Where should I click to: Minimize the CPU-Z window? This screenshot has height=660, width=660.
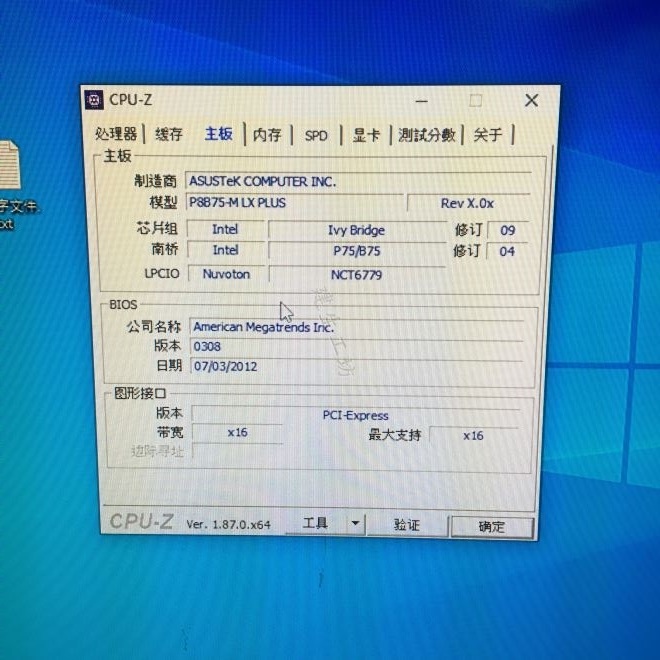pyautogui.click(x=421, y=101)
